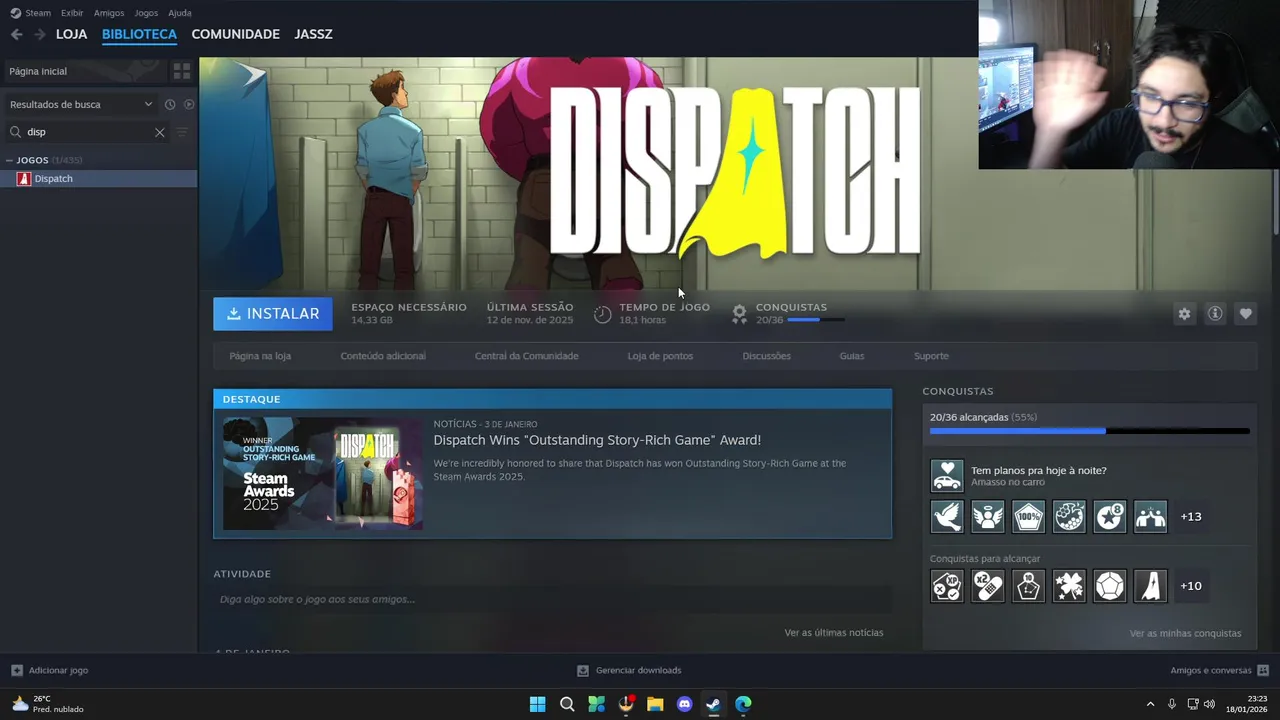This screenshot has width=1280, height=720.
Task: Click achievements progress bar in panel
Action: [x=1090, y=431]
